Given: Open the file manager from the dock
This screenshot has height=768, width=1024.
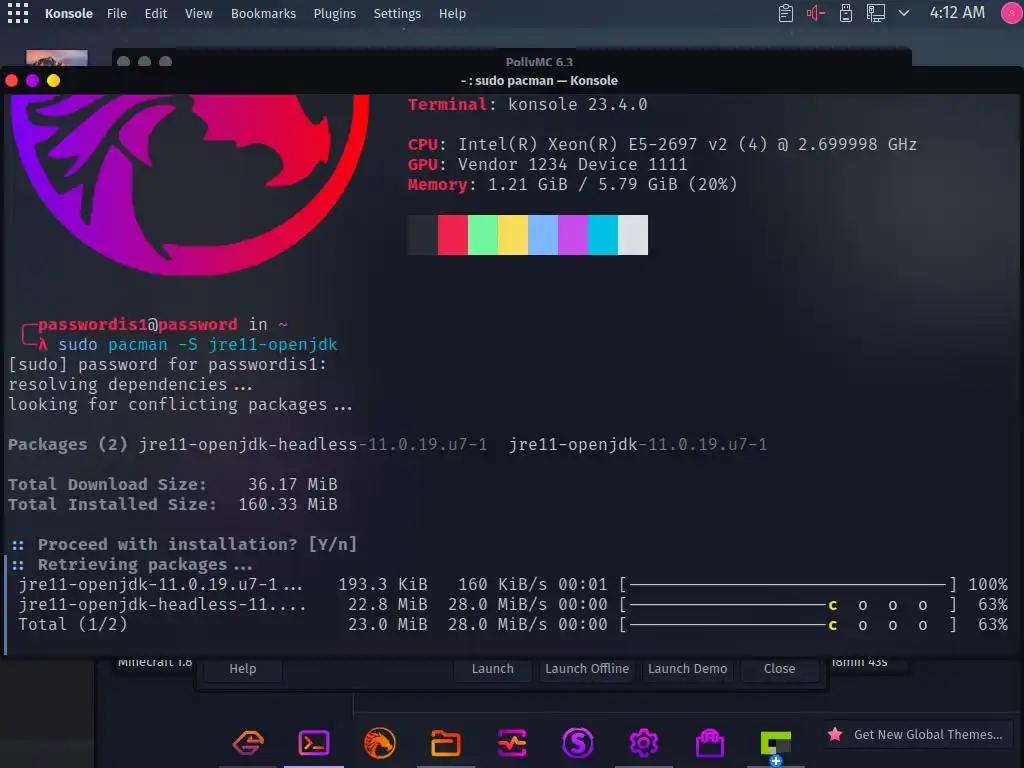Looking at the screenshot, I should pyautogui.click(x=446, y=743).
